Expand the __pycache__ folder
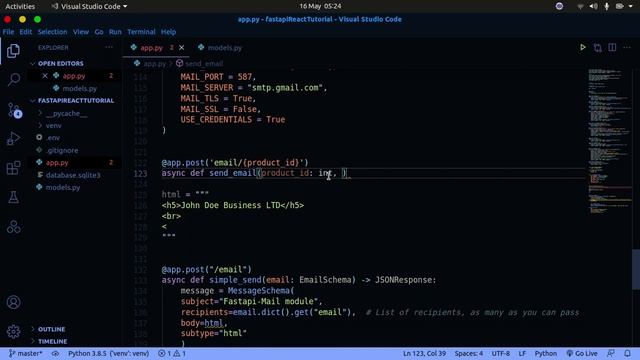The height and width of the screenshot is (360, 640). [x=66, y=113]
